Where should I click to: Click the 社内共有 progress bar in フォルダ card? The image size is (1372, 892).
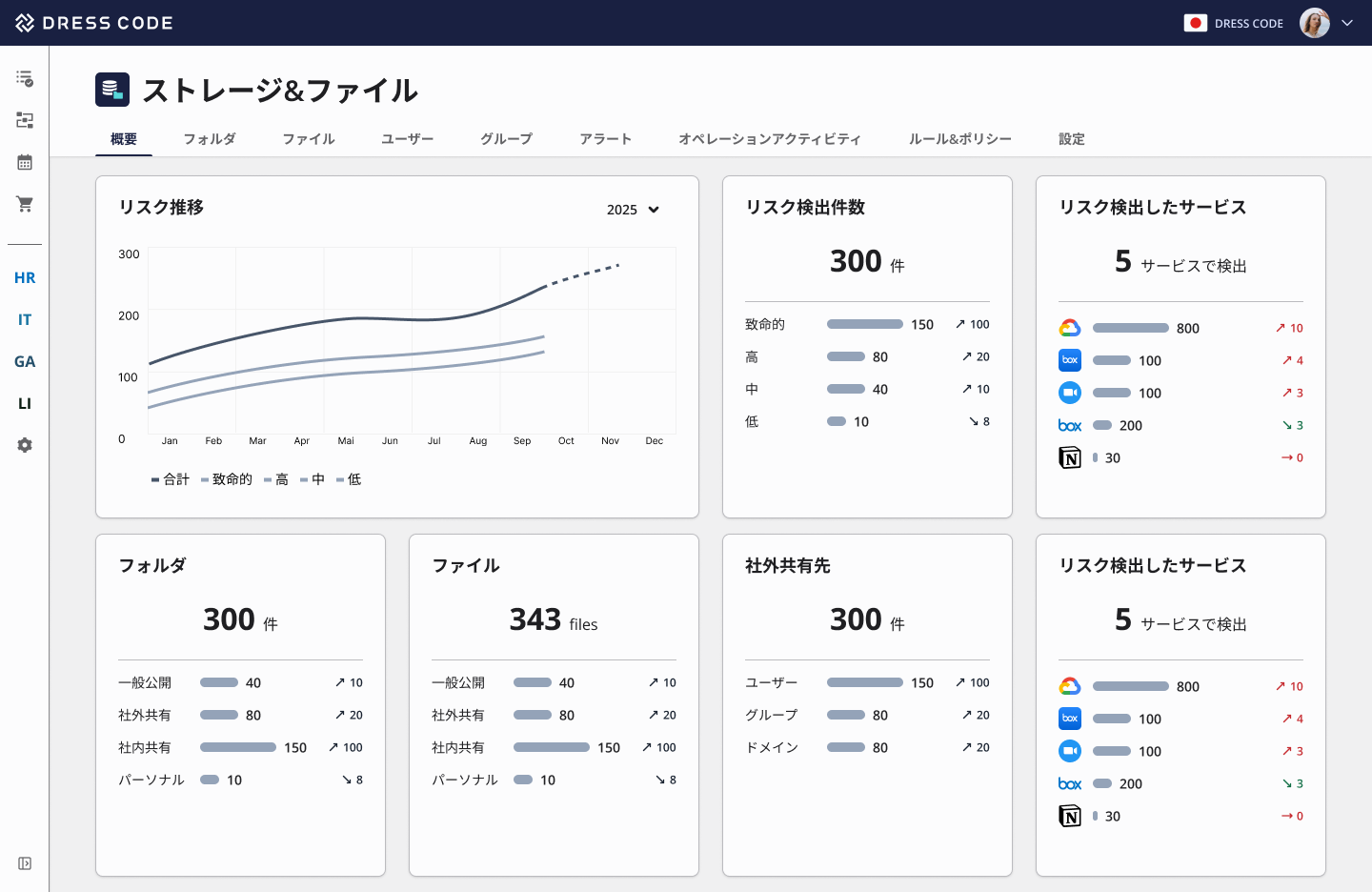pos(238,747)
